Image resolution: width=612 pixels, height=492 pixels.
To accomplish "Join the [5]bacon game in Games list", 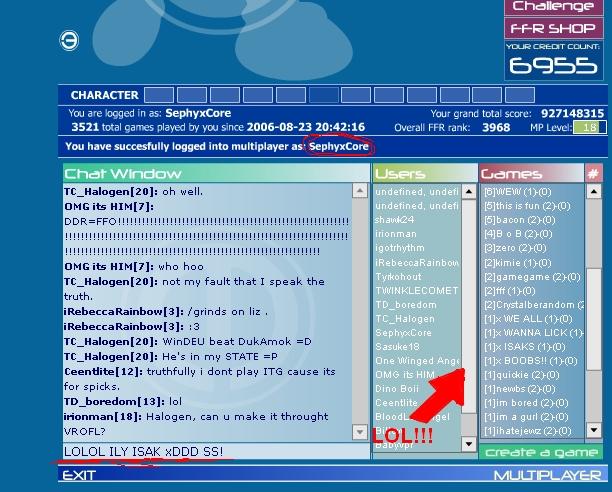I will (x=512, y=220).
